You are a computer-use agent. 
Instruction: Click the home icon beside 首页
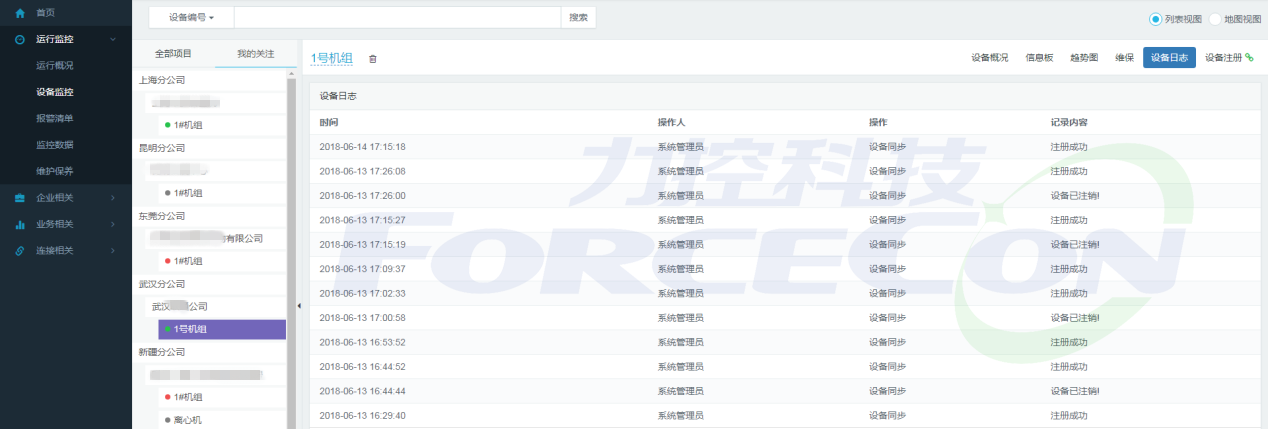tap(19, 13)
